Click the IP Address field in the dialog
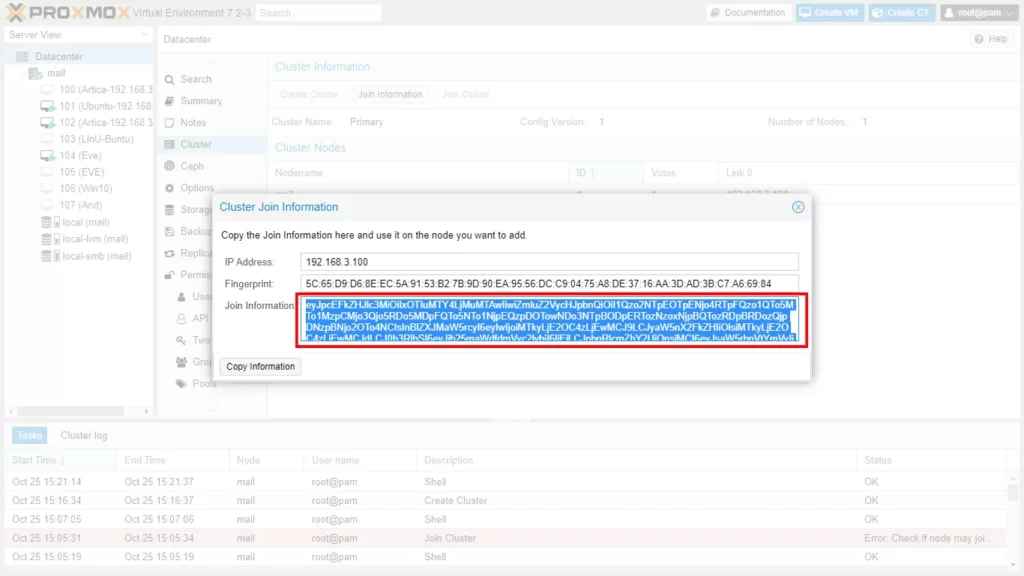 550,262
